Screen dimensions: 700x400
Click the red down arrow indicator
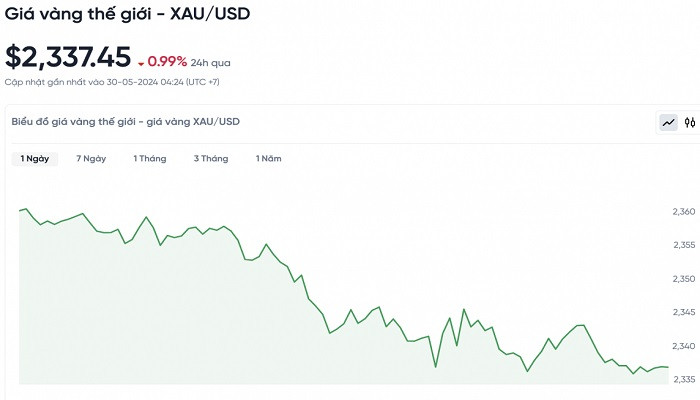pyautogui.click(x=141, y=63)
